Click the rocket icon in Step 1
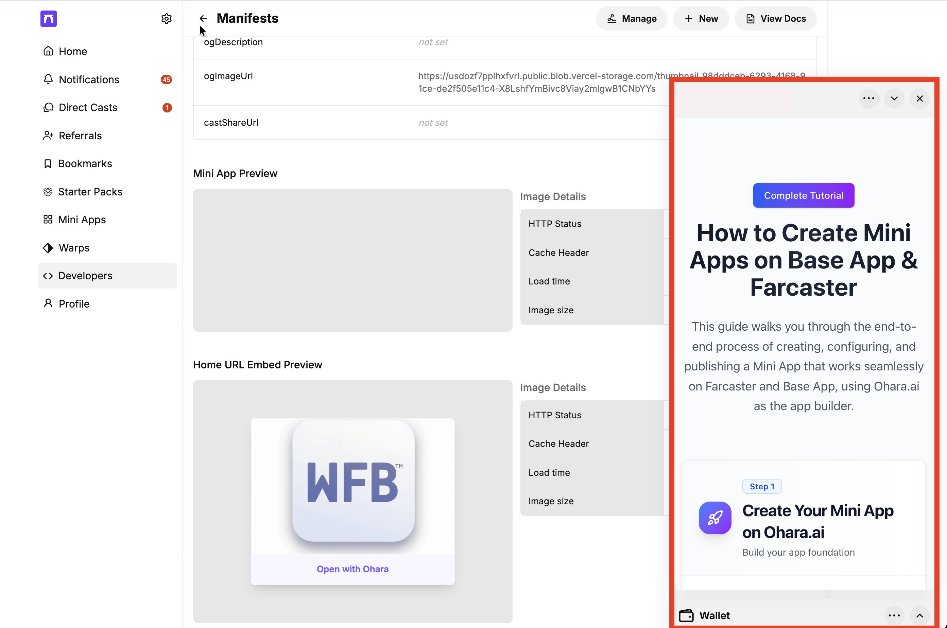The height and width of the screenshot is (628, 947). click(715, 517)
